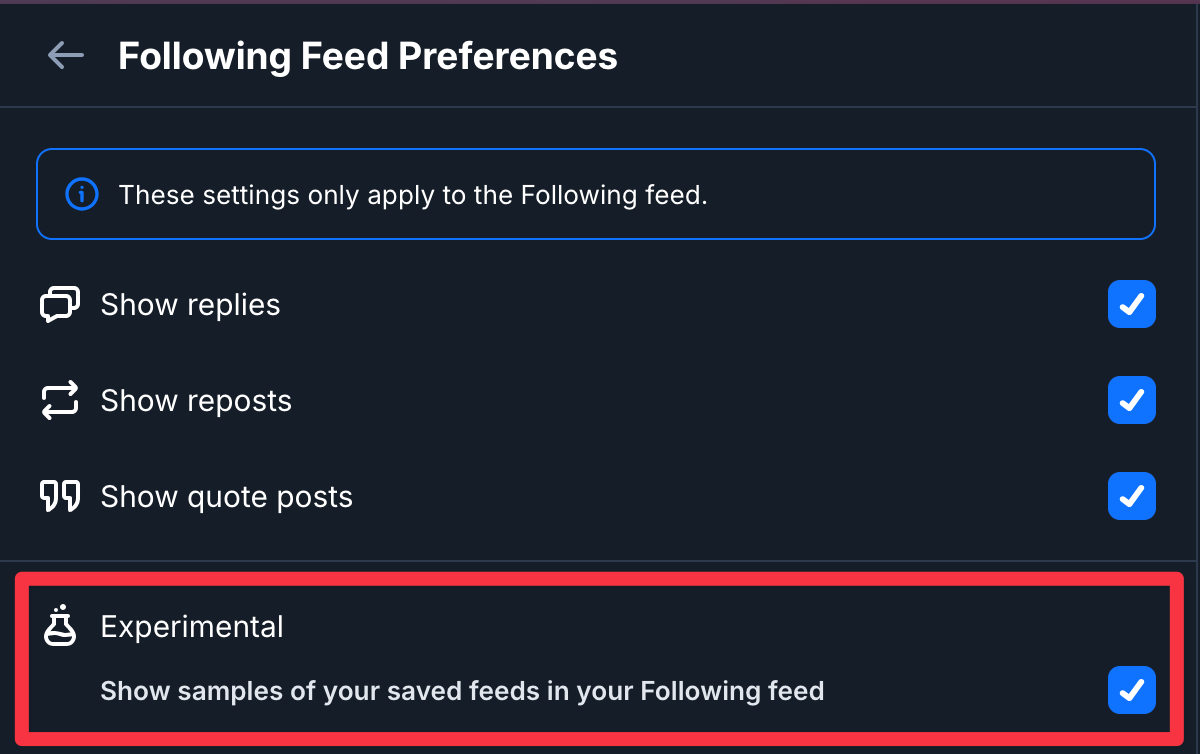This screenshot has width=1200, height=754.
Task: Click the quote marks icon
Action: 60,497
